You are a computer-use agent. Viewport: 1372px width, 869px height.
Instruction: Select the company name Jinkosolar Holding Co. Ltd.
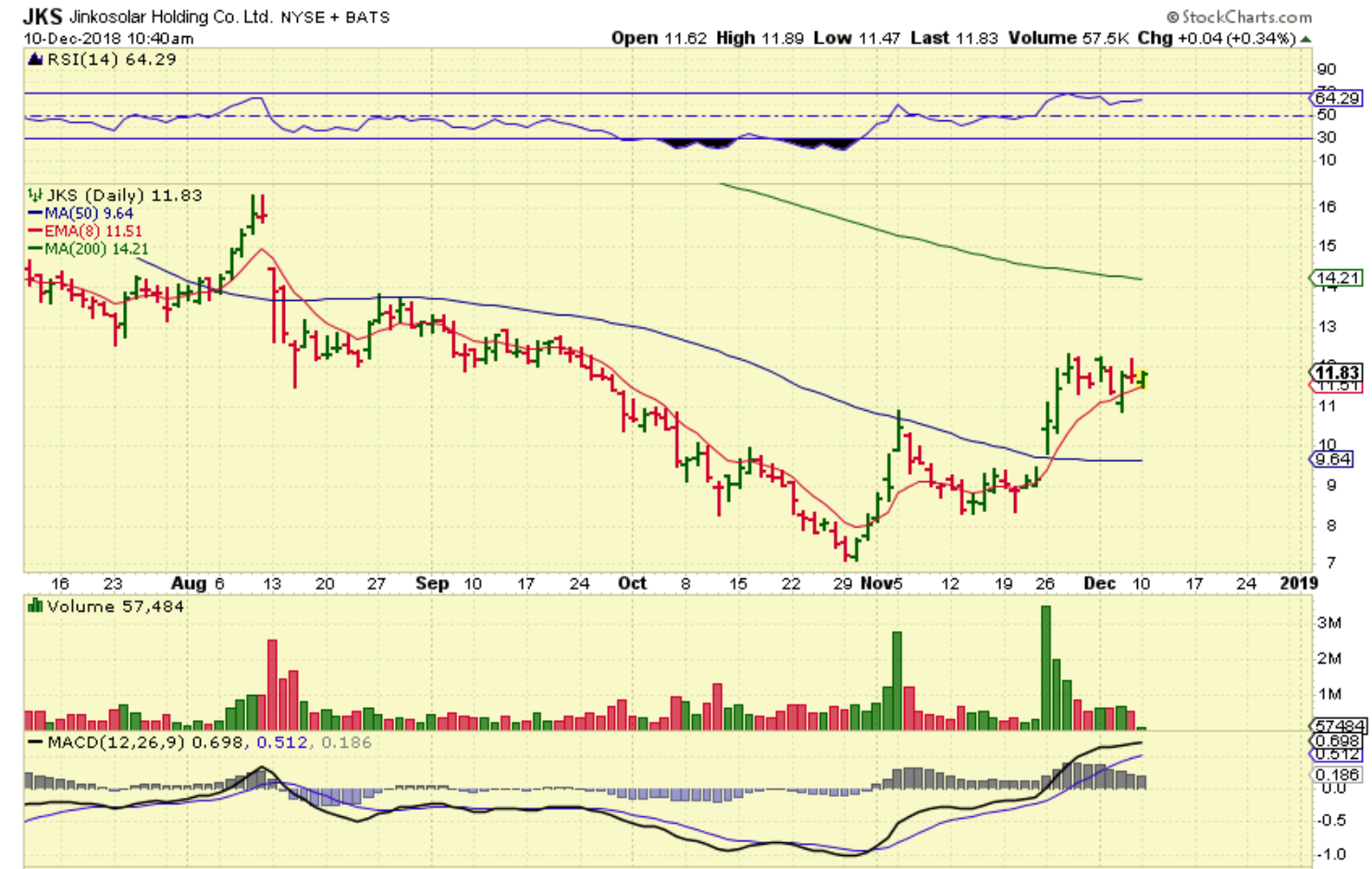[x=171, y=17]
